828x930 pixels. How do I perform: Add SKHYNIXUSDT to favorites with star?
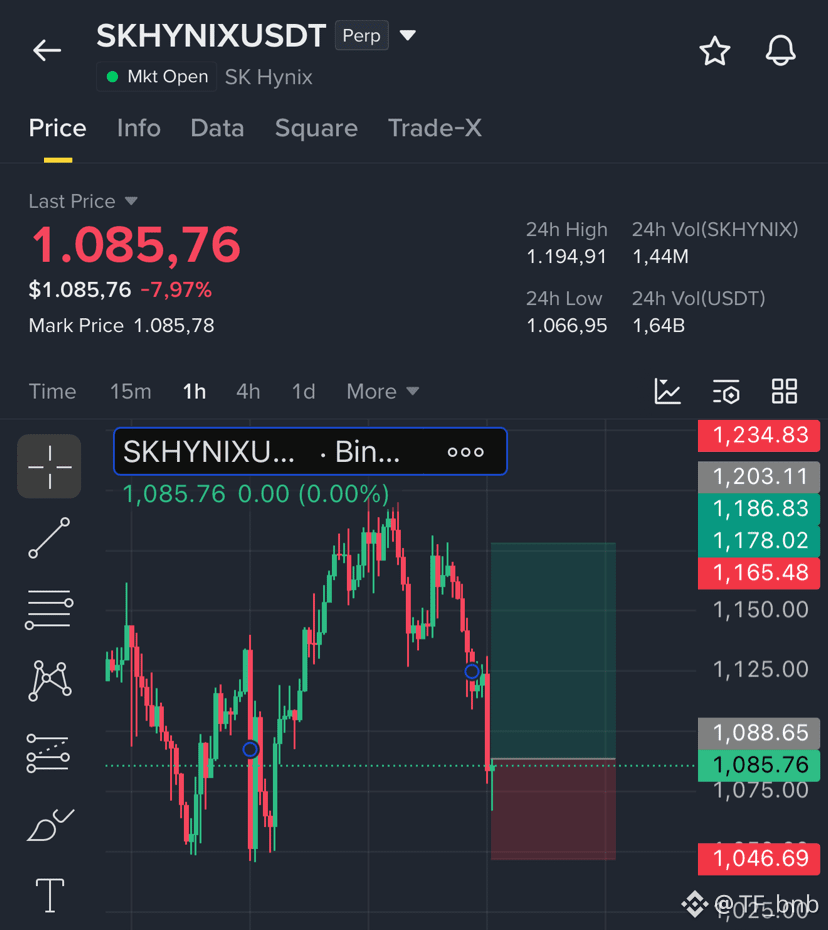pyautogui.click(x=715, y=51)
